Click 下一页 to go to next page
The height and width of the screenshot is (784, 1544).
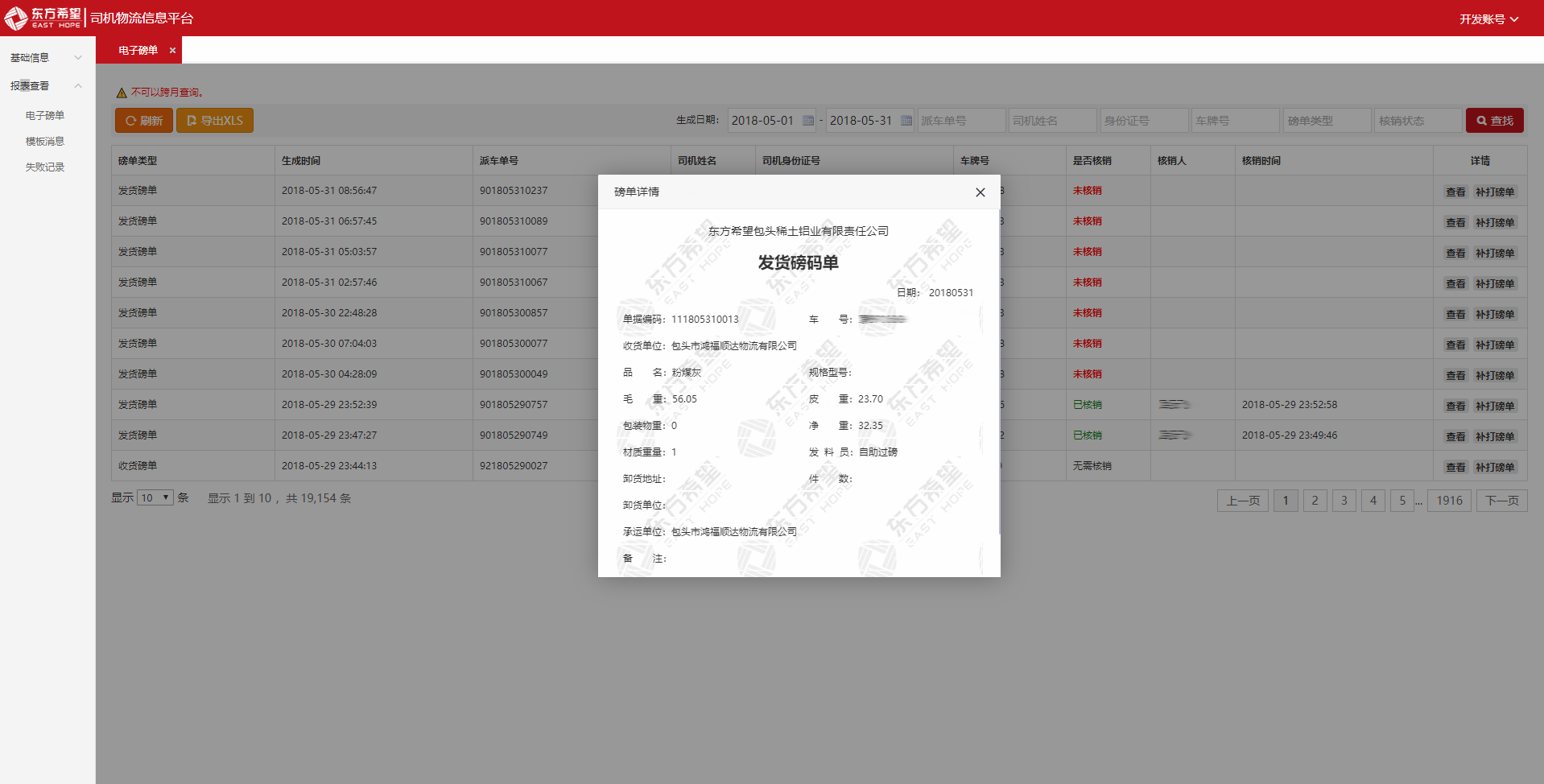tap(1501, 501)
